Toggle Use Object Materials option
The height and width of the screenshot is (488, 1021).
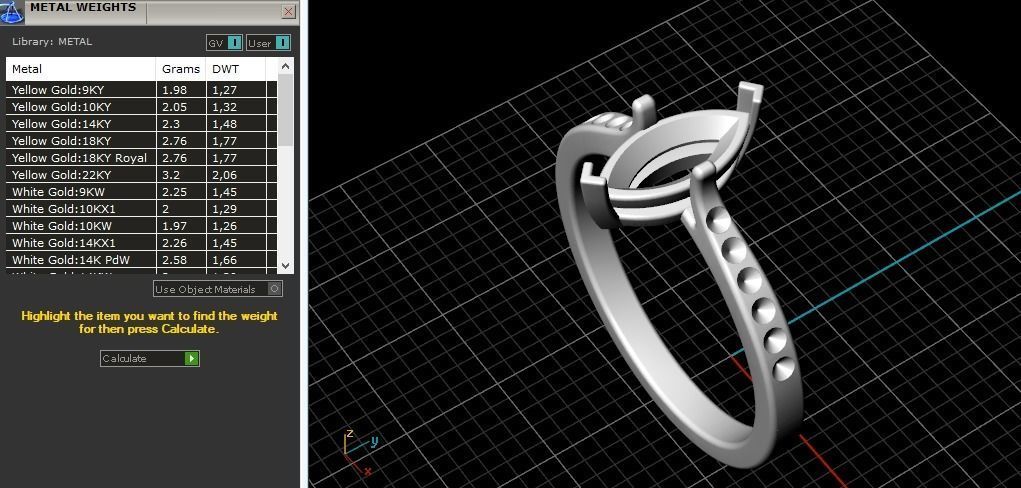217,289
